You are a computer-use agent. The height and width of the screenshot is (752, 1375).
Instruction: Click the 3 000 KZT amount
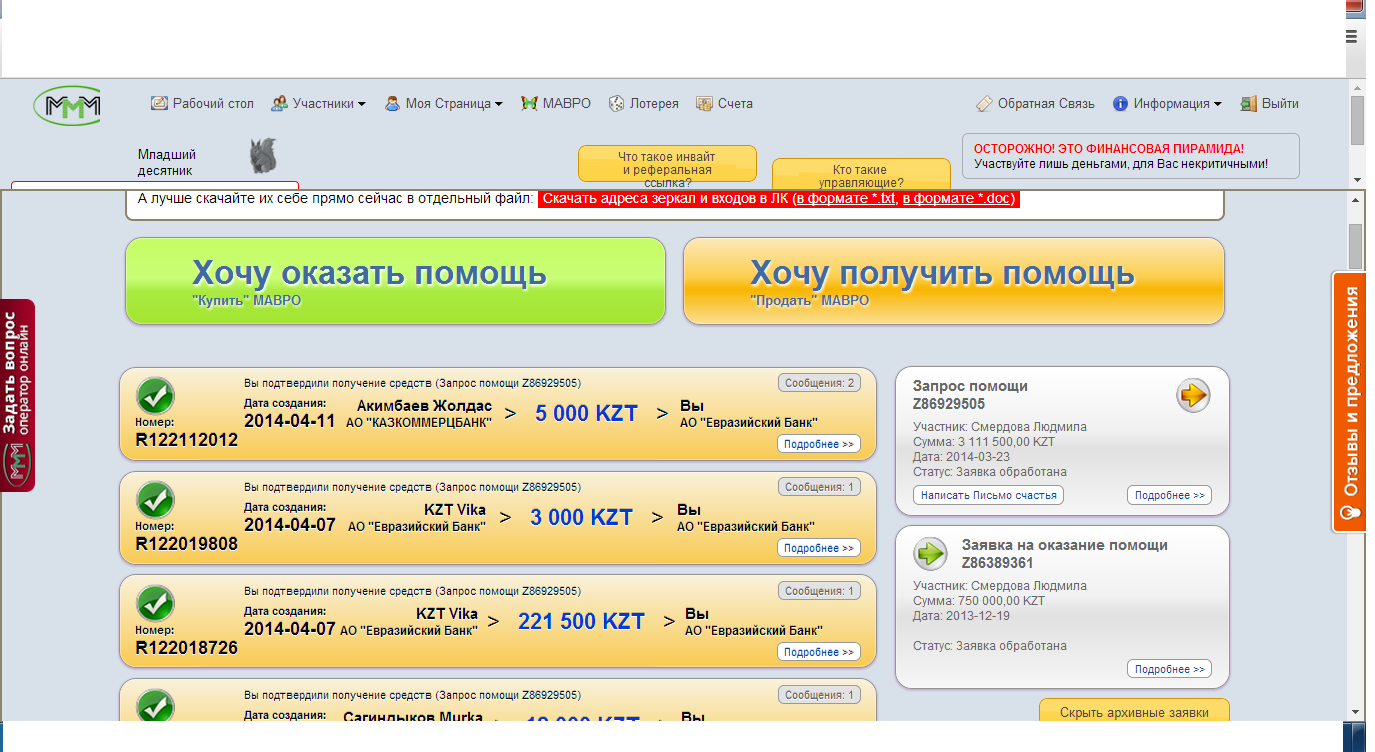(582, 517)
